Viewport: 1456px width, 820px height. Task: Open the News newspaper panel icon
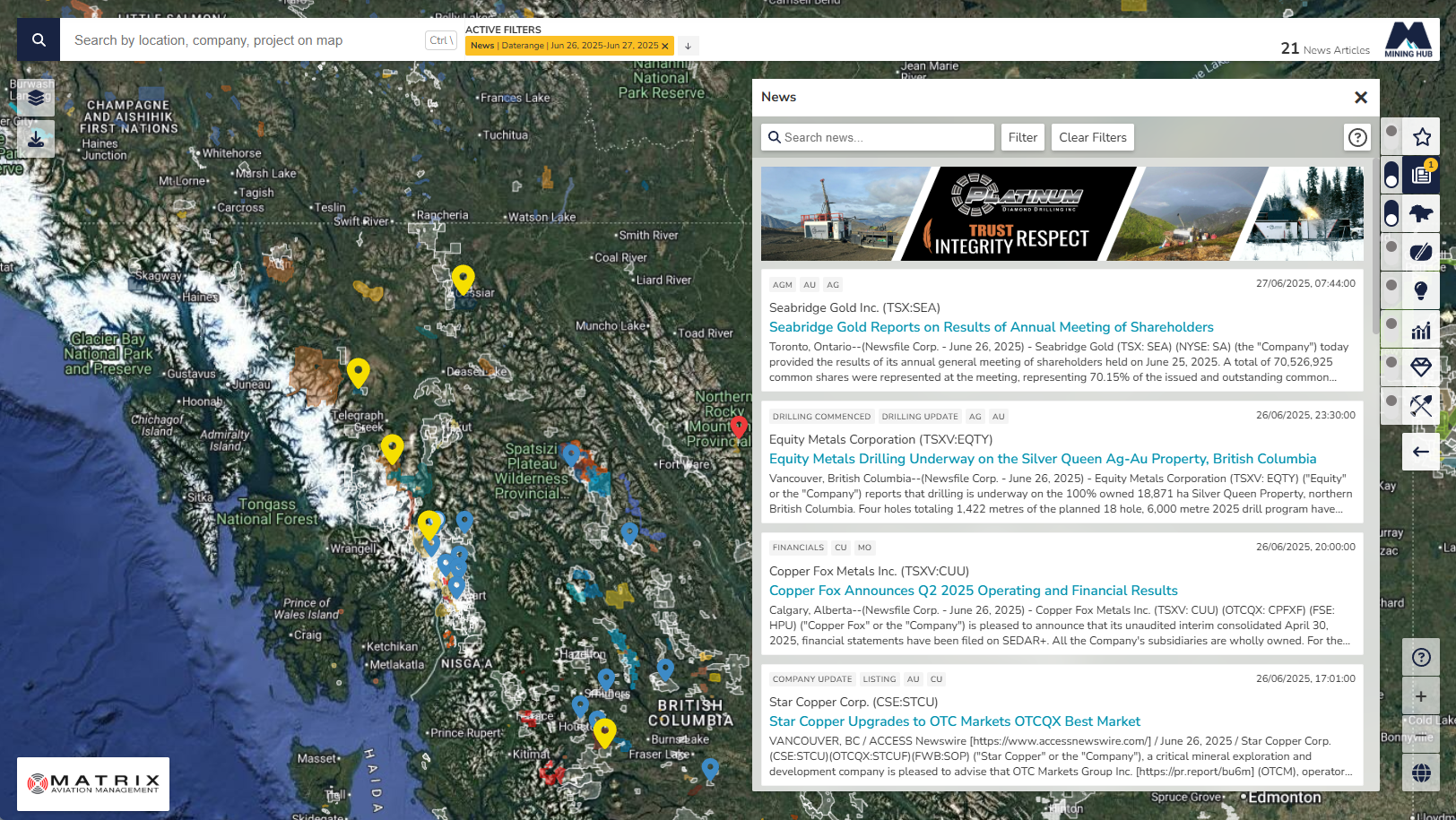click(x=1421, y=176)
